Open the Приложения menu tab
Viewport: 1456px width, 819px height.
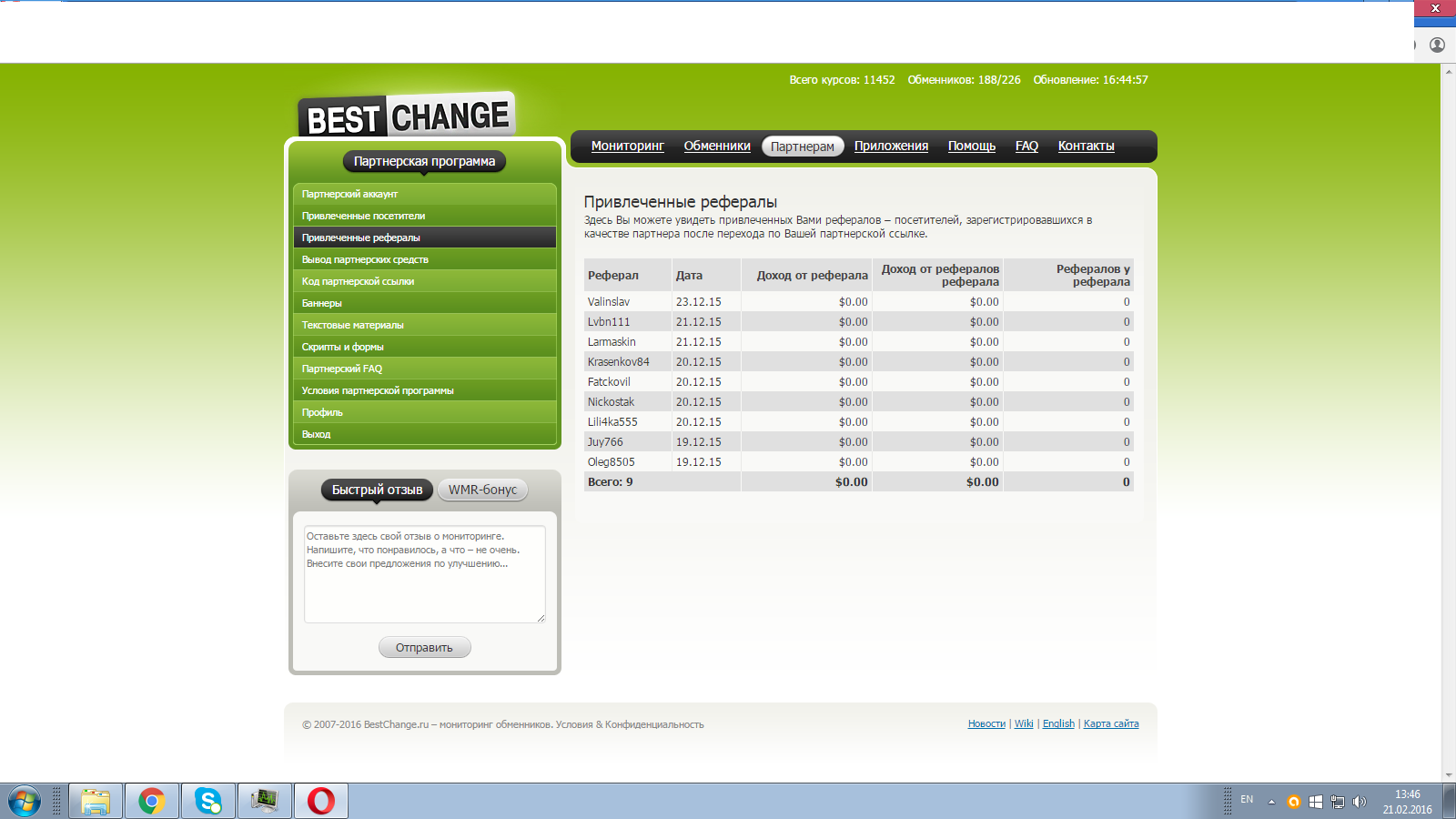coord(891,146)
